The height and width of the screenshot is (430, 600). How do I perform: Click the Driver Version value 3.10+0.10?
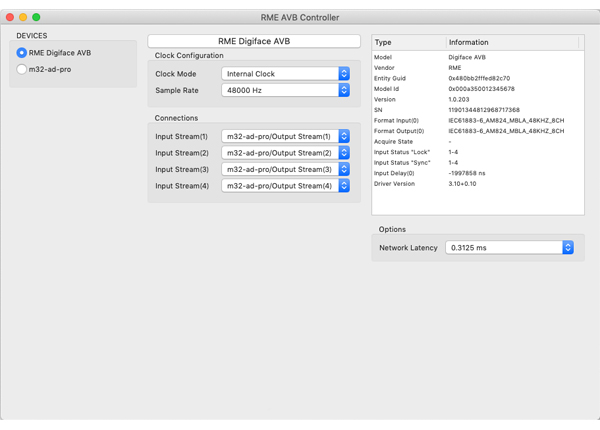[x=462, y=184]
